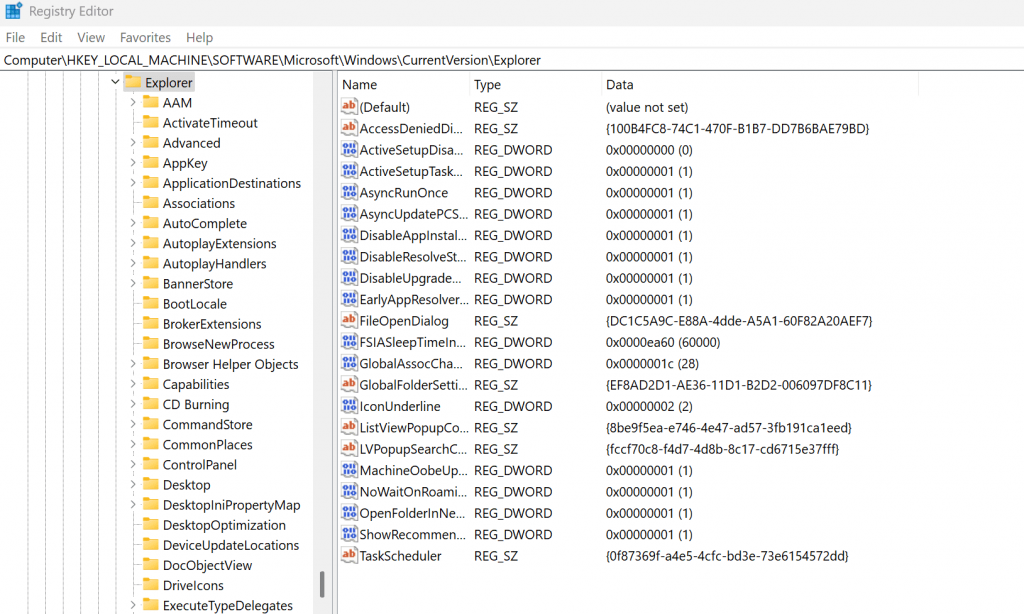Viewport: 1024px width, 614px height.
Task: Click the ActivateTimeout folder icon
Action: coord(151,122)
